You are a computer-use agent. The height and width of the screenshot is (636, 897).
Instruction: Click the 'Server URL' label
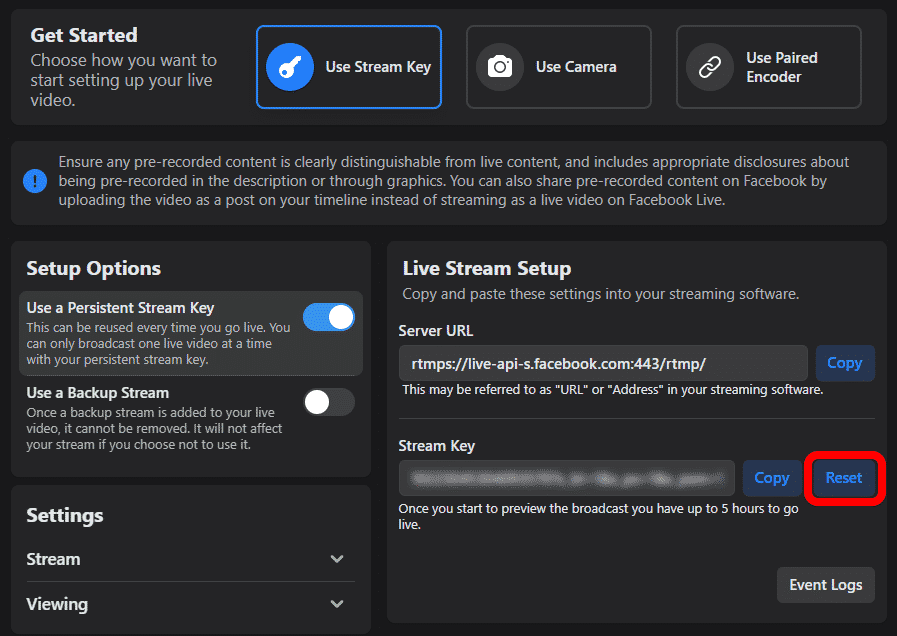[x=436, y=331]
